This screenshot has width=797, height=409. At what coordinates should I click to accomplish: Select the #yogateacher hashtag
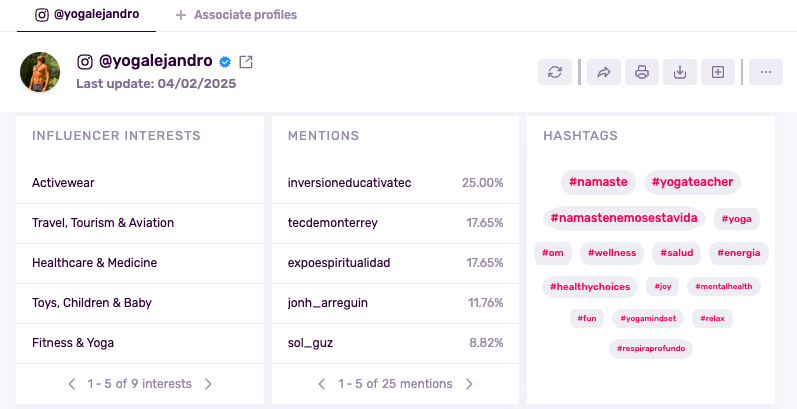(692, 182)
